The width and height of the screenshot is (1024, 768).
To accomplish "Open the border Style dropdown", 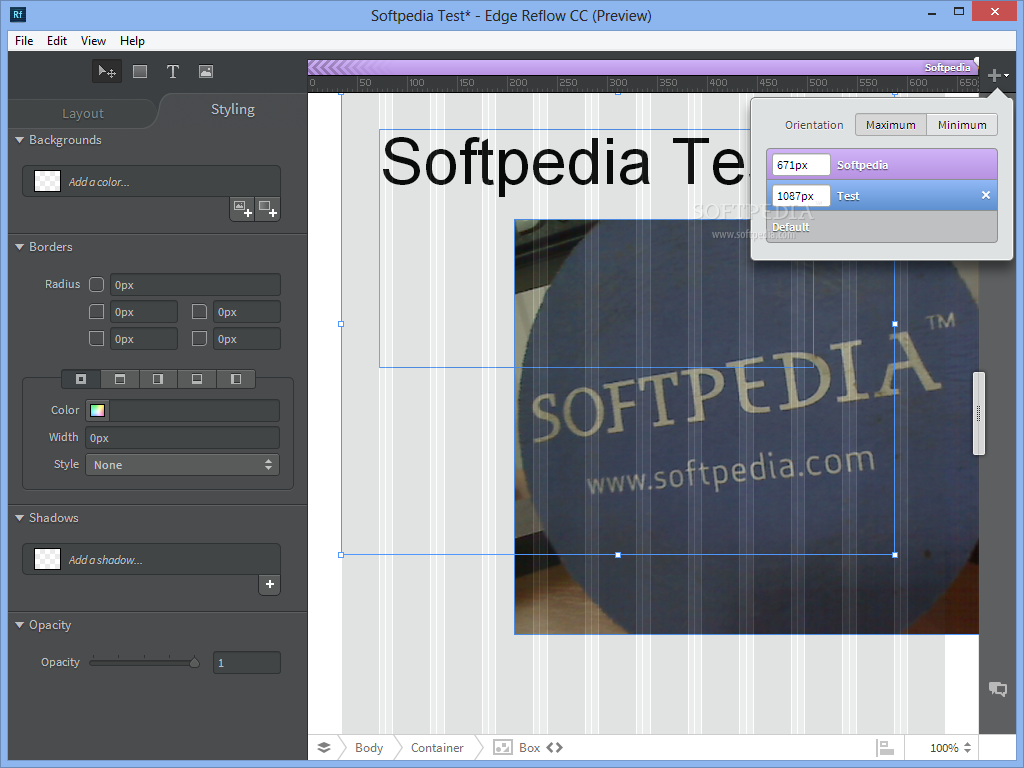I will tap(182, 465).
